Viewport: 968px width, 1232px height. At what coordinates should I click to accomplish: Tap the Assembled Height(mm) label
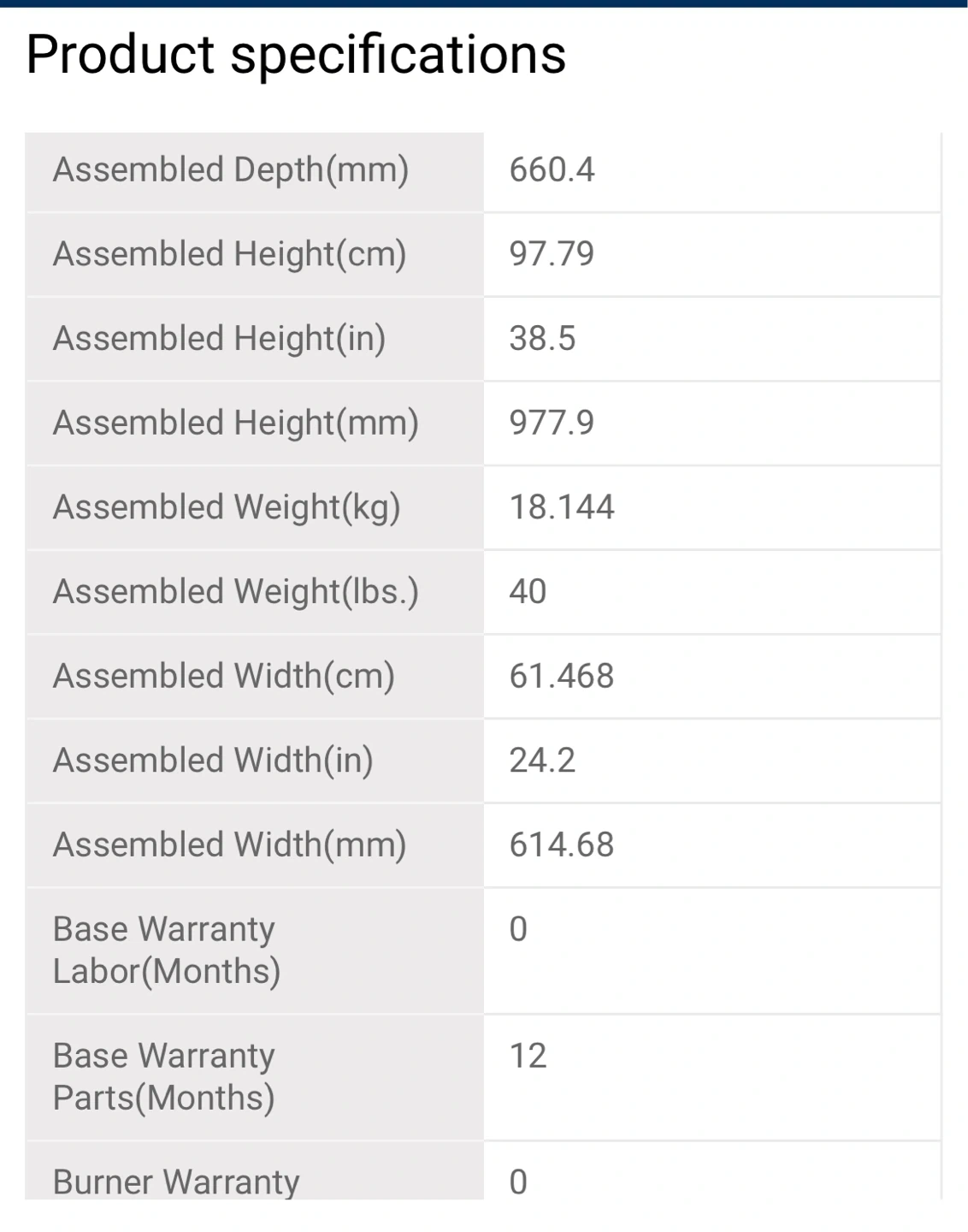point(235,423)
